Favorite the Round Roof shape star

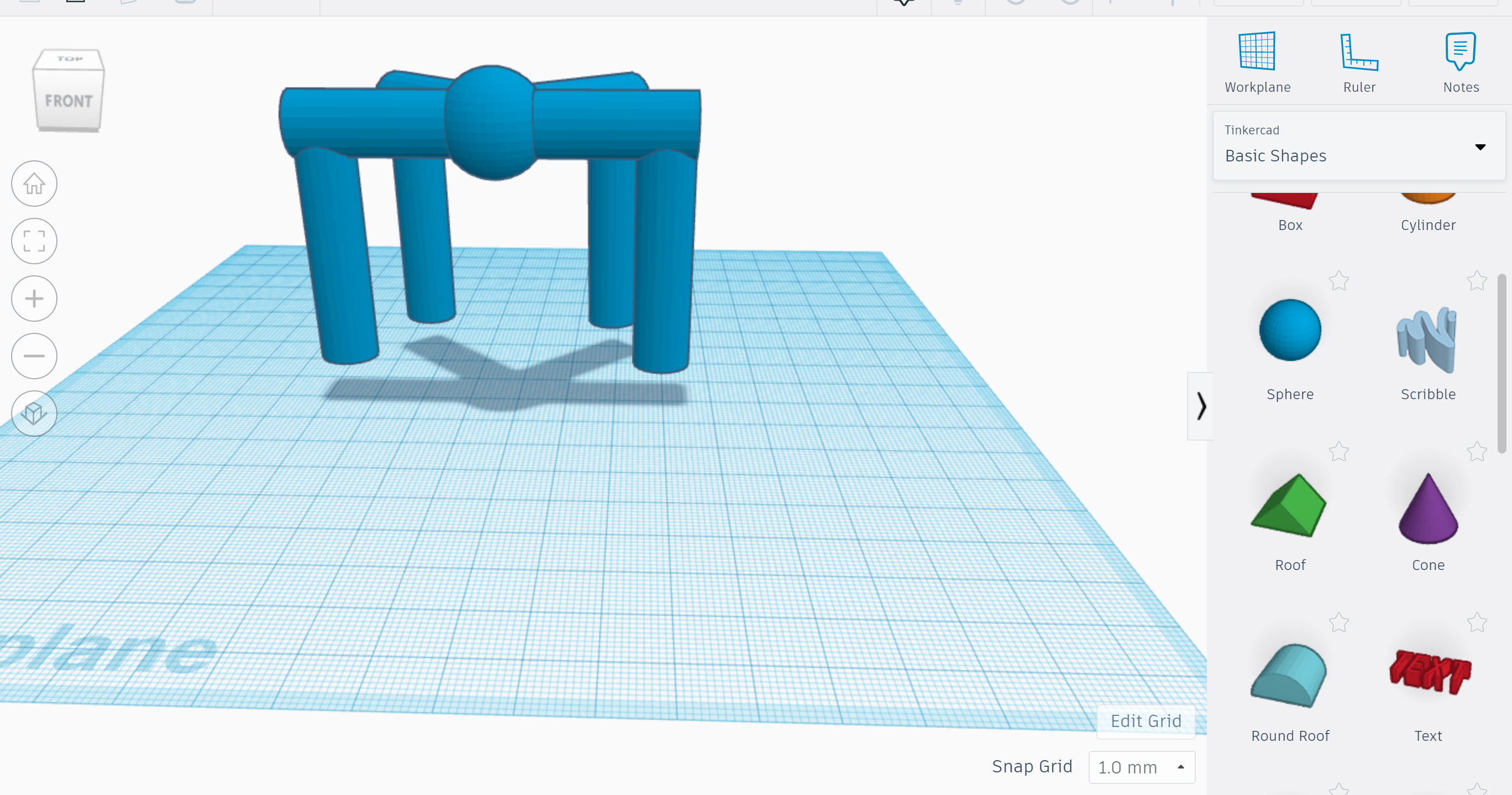point(1339,623)
